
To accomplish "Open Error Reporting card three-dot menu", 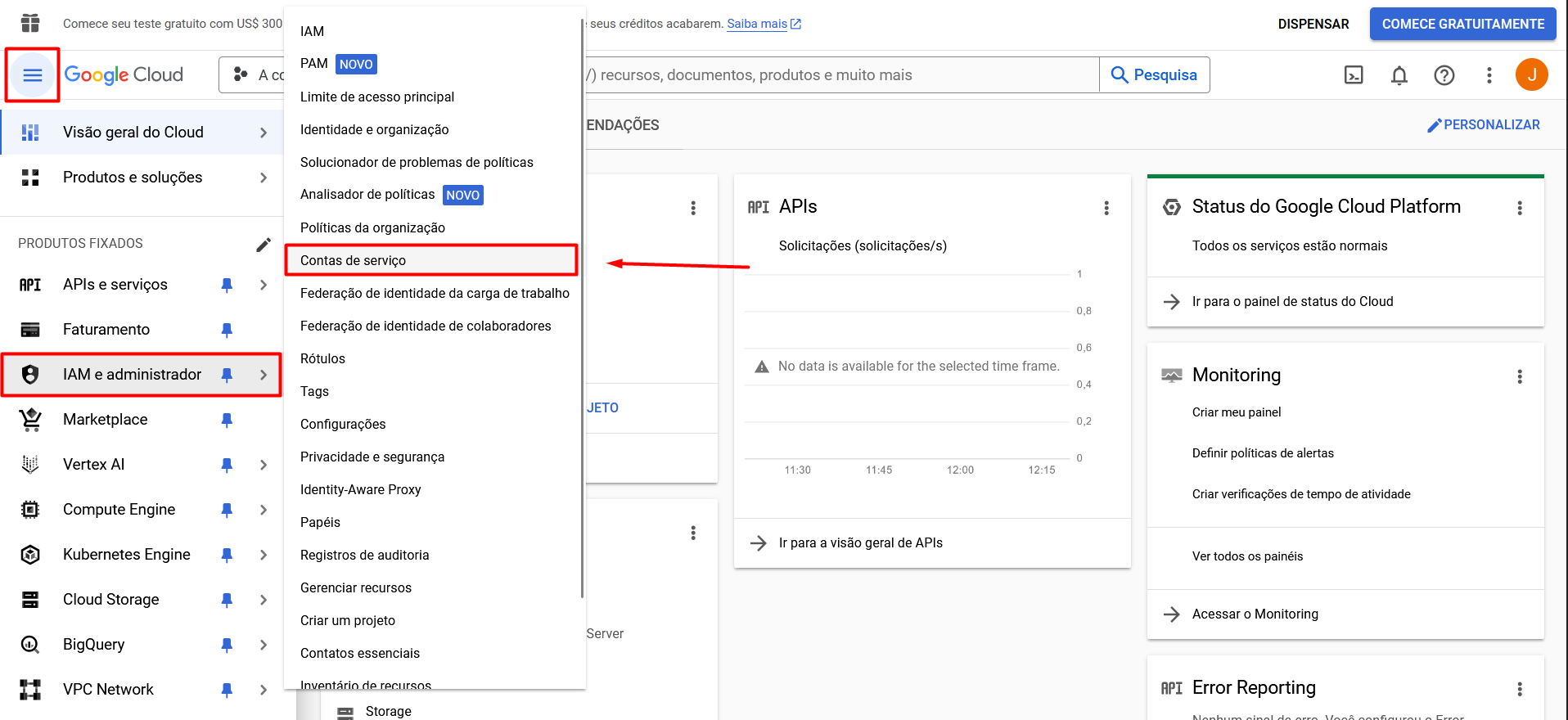I will 1520,689.
